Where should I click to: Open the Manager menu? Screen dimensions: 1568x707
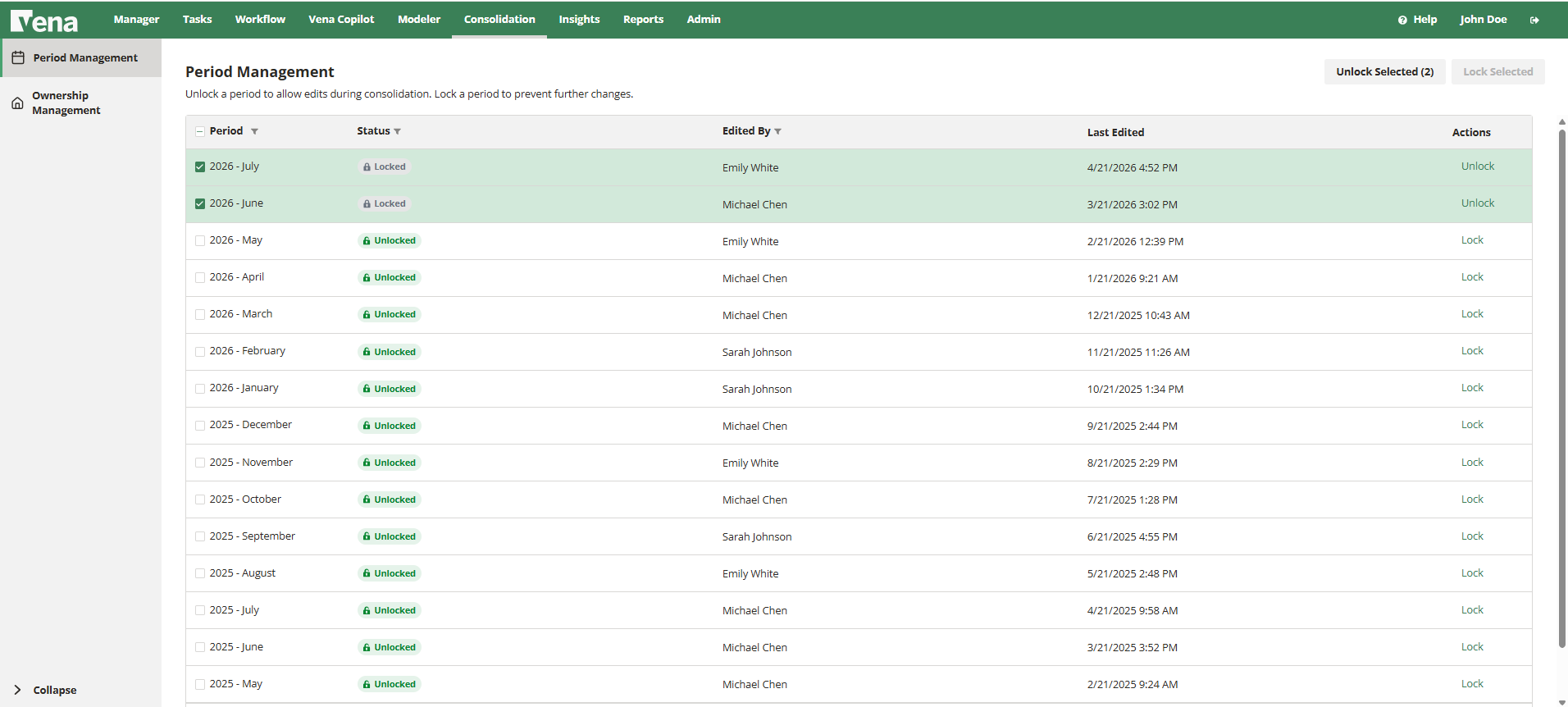pyautogui.click(x=136, y=19)
